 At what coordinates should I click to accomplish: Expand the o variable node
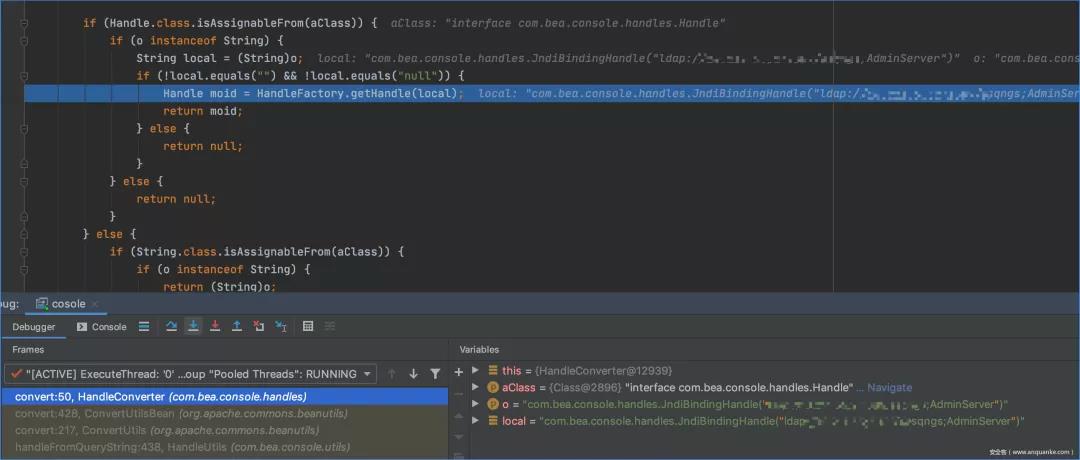pos(475,404)
